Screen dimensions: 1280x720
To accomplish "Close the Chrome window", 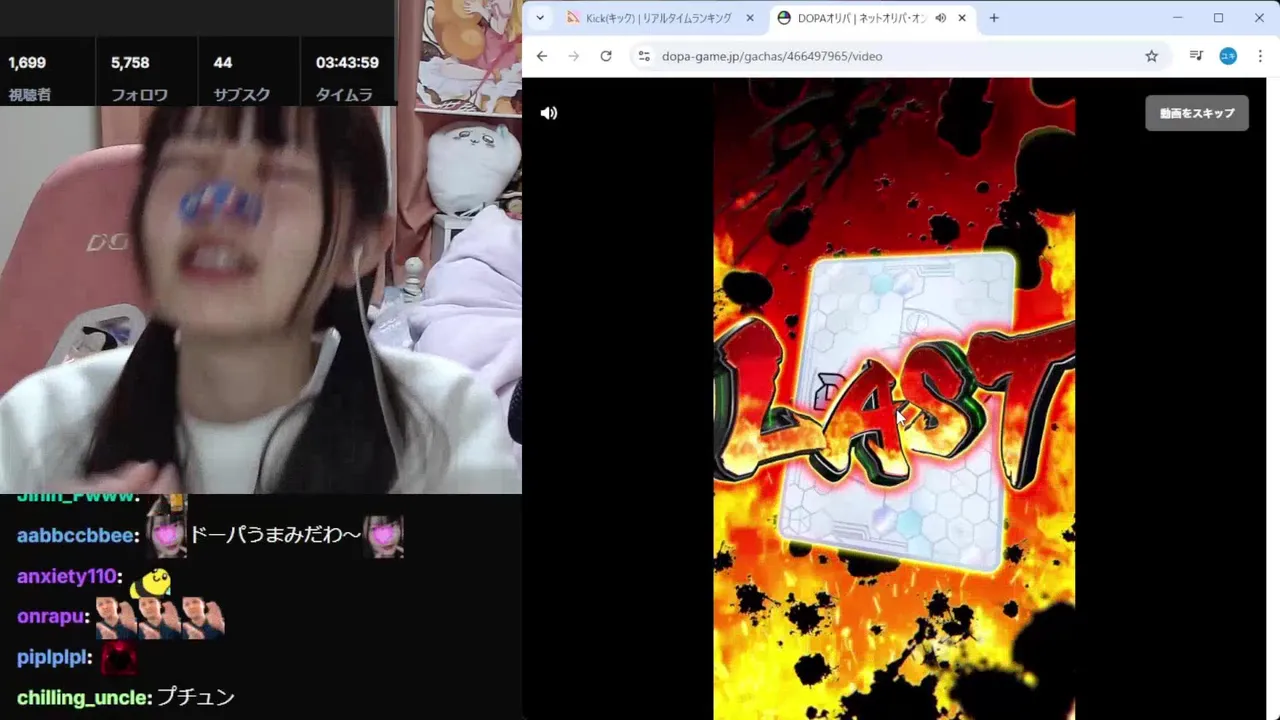I will [1259, 18].
